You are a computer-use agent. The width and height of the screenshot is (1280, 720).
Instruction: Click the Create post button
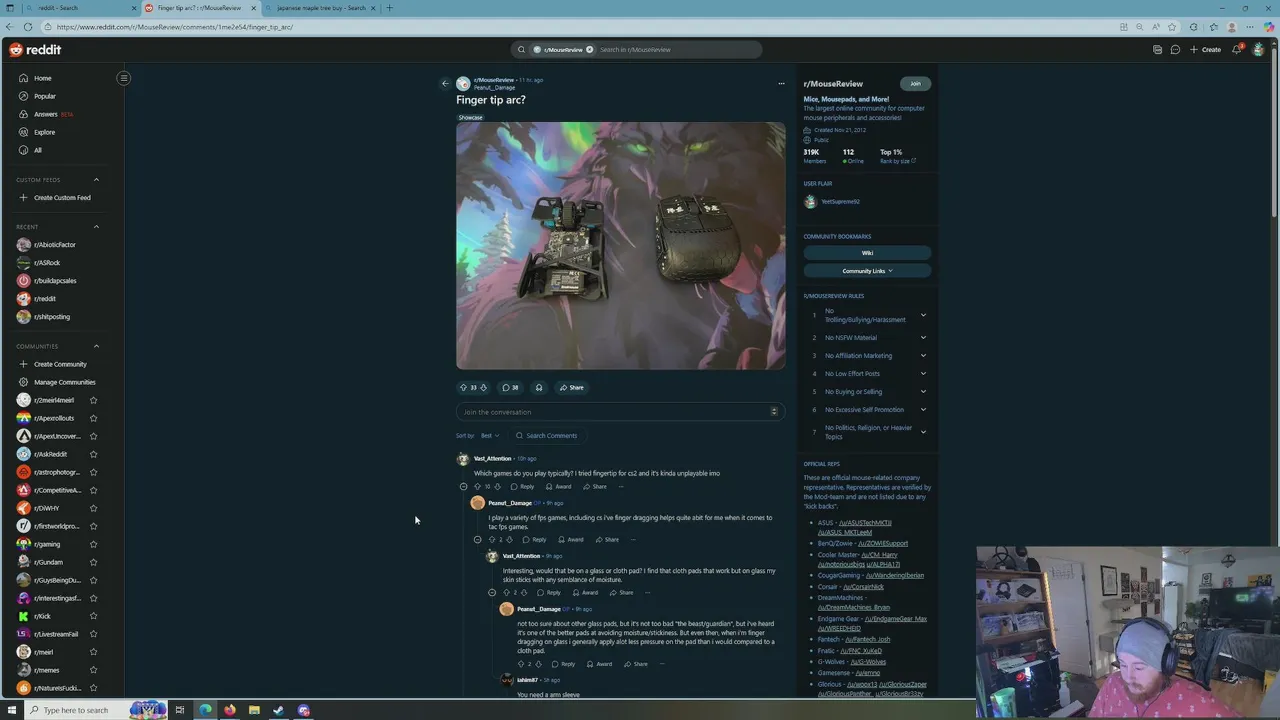click(x=1206, y=49)
